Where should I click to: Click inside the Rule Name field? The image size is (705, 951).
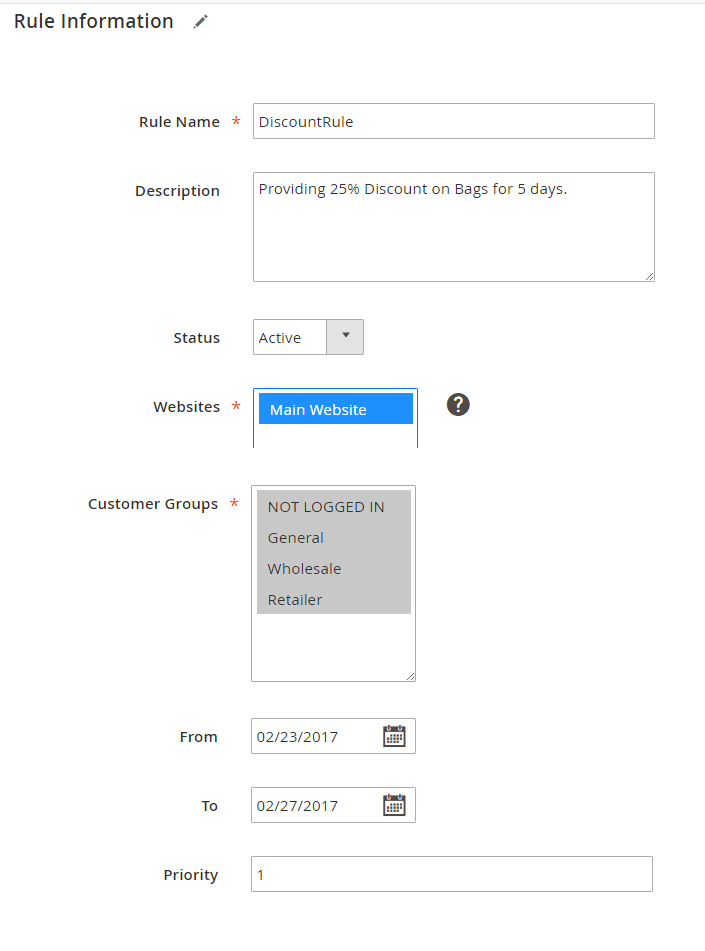coord(453,121)
